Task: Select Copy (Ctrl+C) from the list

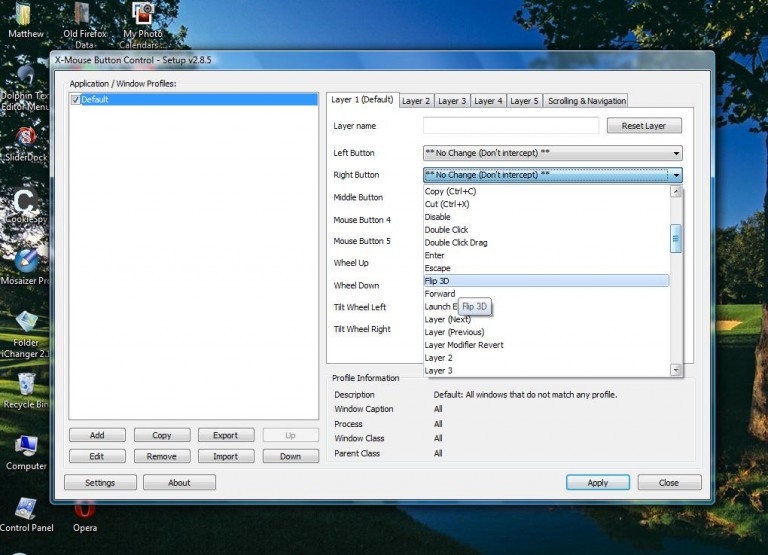Action: coord(546,192)
